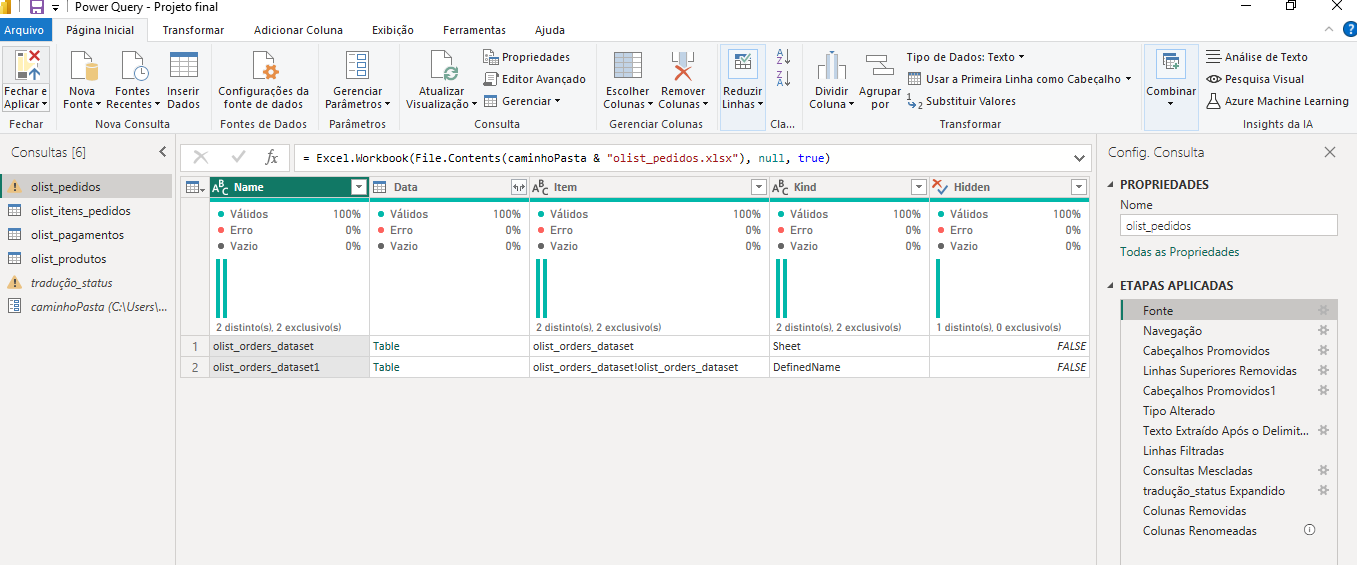Switch to the Página Inicial tab
1357x565 pixels.
(x=100, y=30)
